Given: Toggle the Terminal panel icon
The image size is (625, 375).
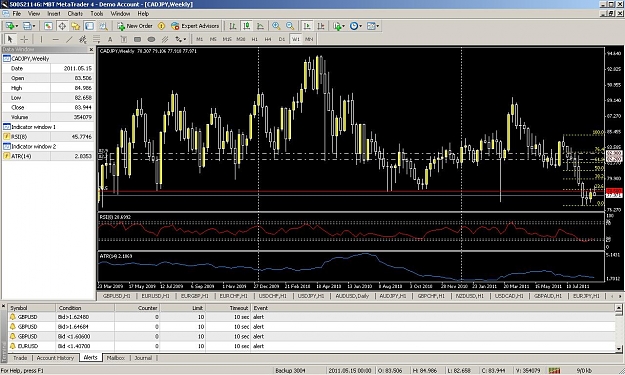Looking at the screenshot, I should [x=89, y=26].
